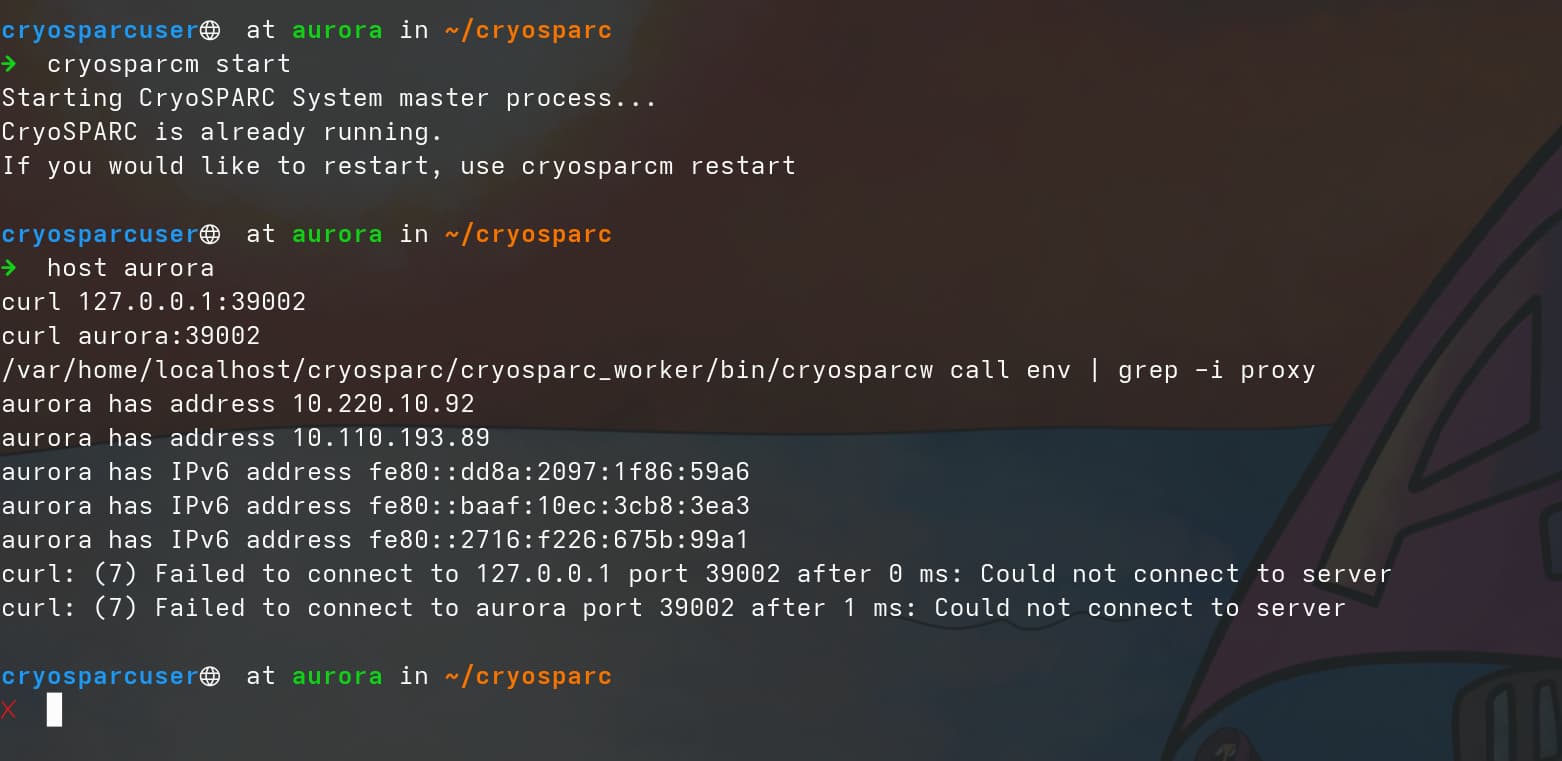
Task: Click the "cryosparcm restart" suggestion text
Action: pos(658,166)
